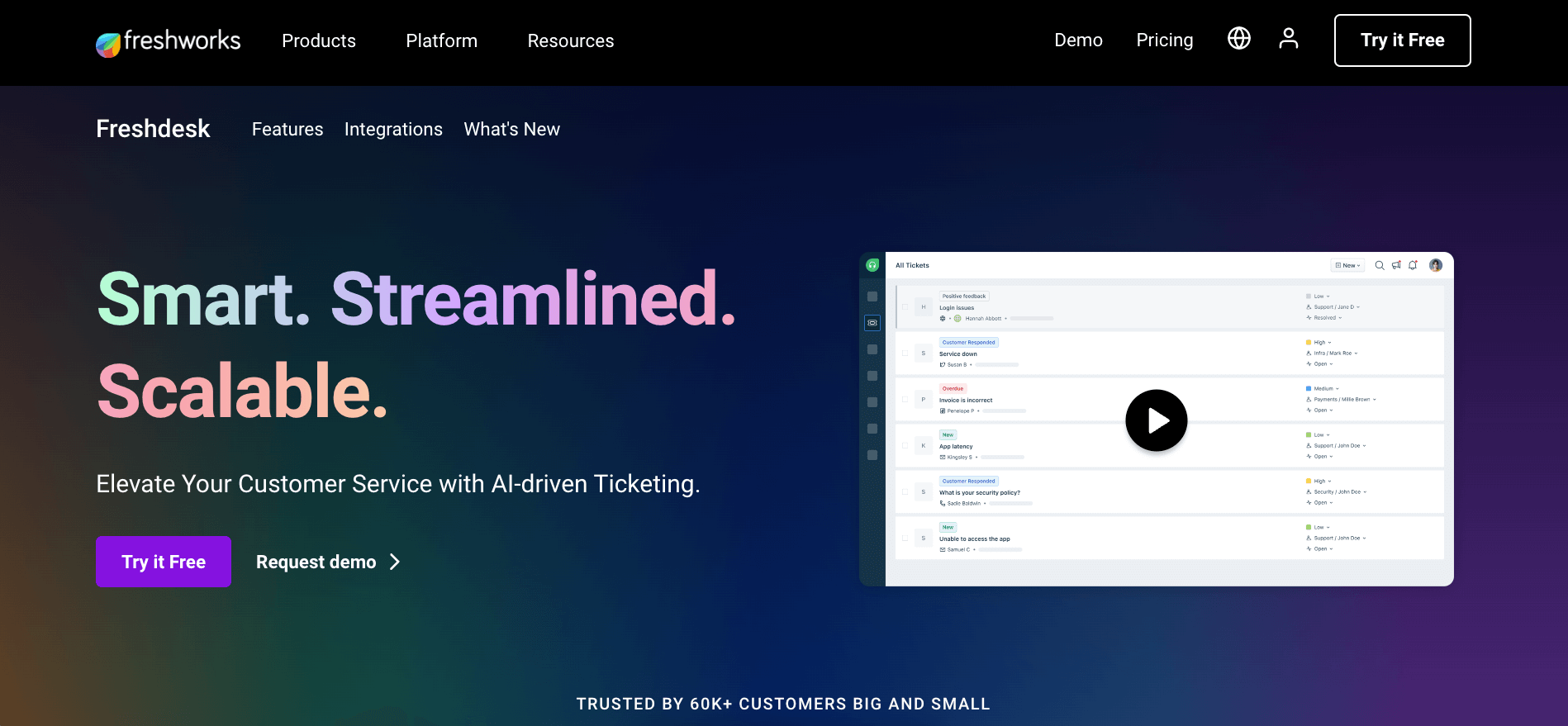Viewport: 1568px width, 726px height.
Task: Click the All Tickets heading in preview
Action: click(x=912, y=265)
